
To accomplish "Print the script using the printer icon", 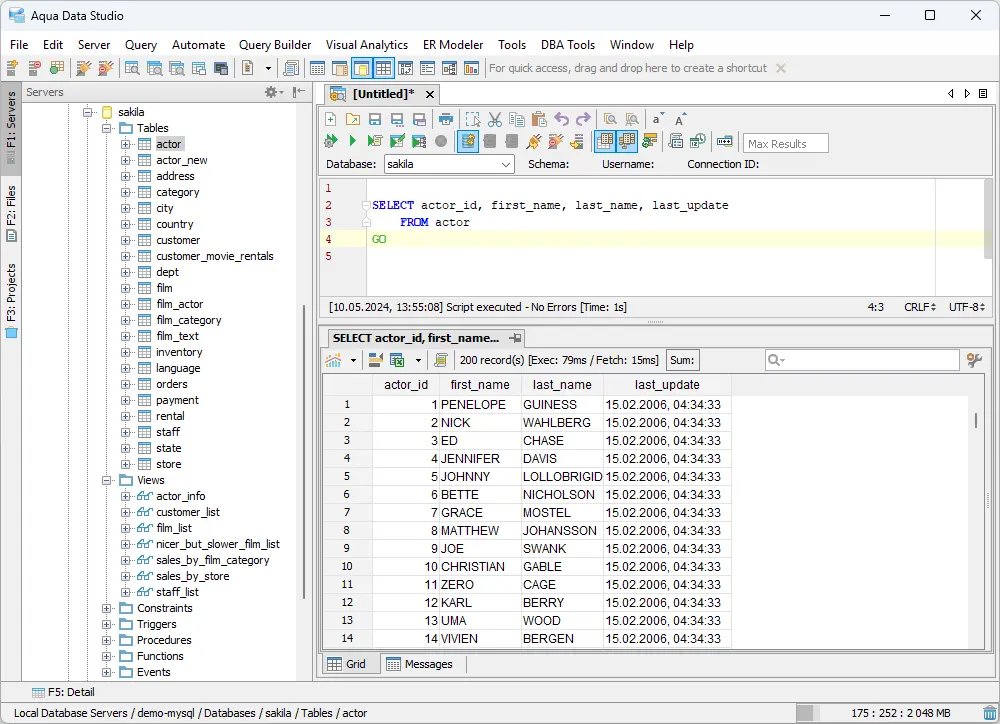I will [x=445, y=119].
